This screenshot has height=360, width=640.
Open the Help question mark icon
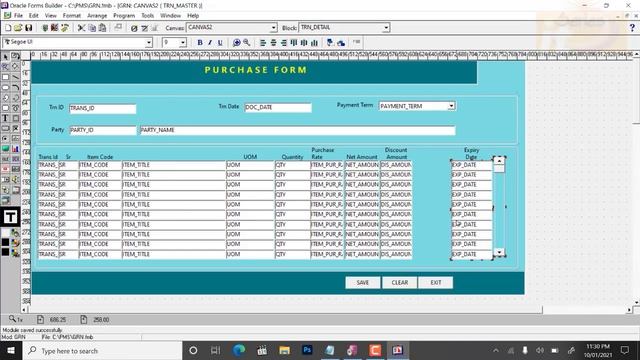pyautogui.click(x=632, y=28)
